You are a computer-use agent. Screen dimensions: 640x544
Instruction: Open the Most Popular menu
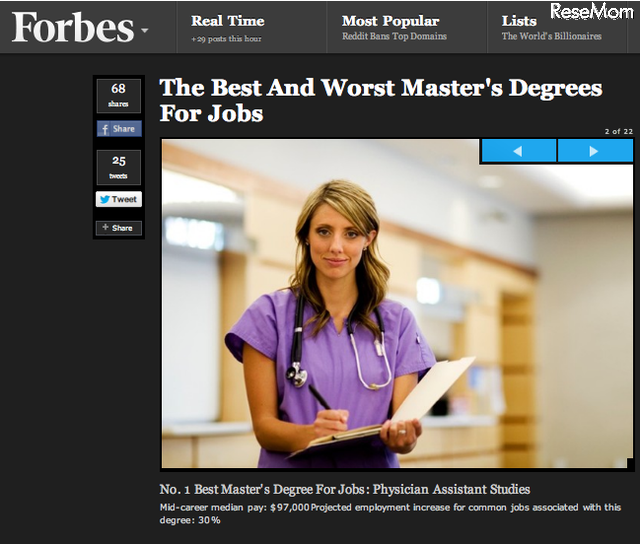(x=391, y=21)
